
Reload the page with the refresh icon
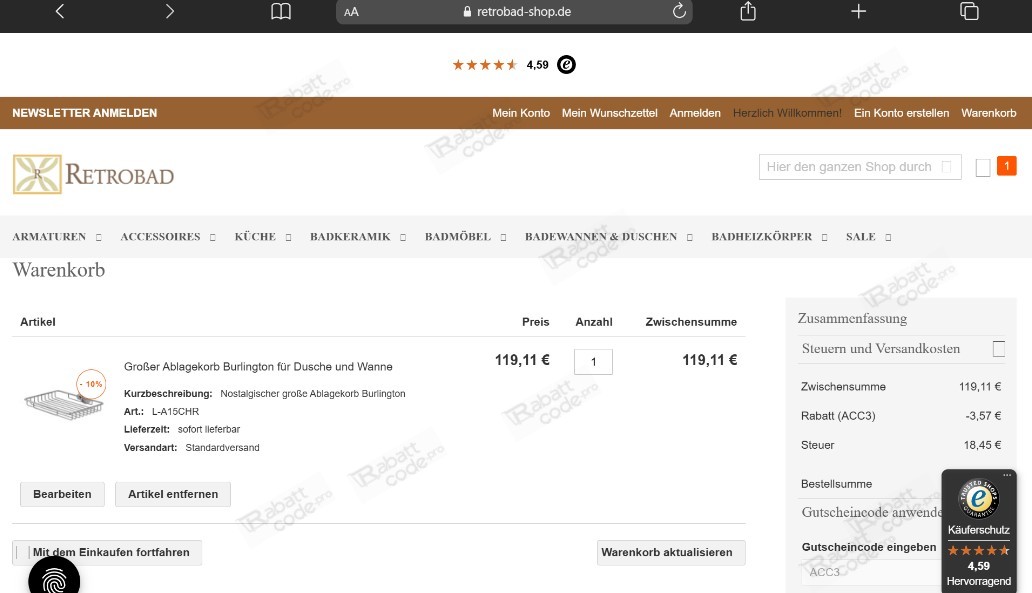tap(679, 11)
